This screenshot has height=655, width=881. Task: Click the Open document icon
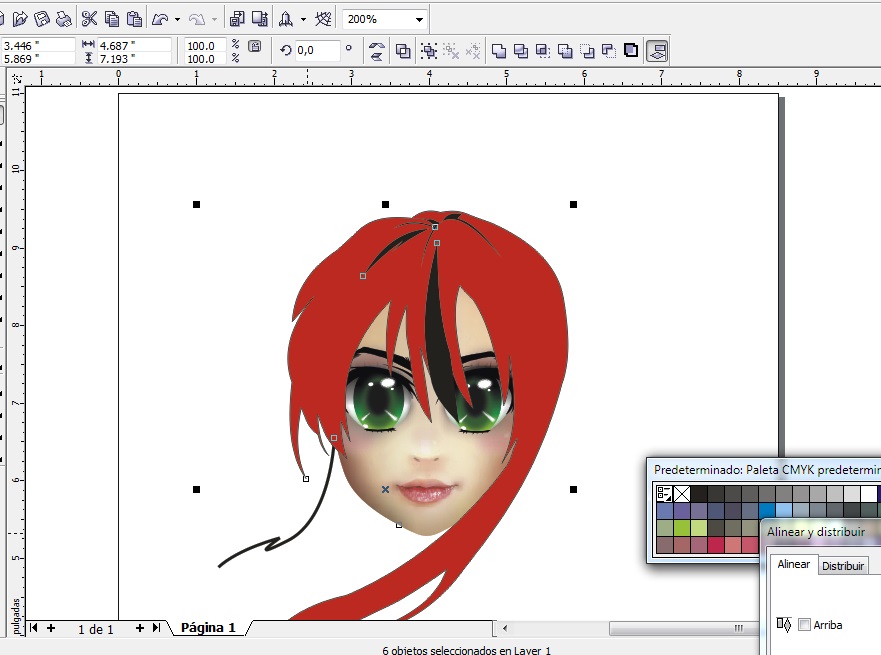[20, 19]
